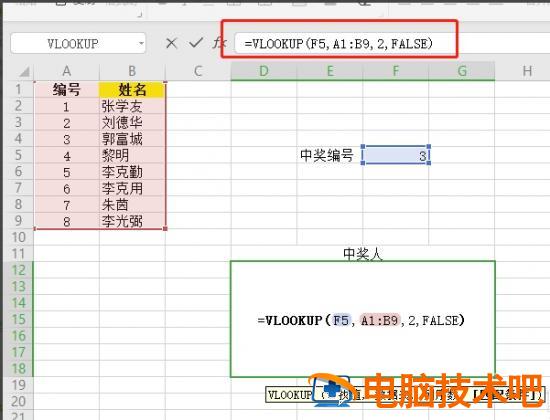Click cell containing 郭富城

click(132, 139)
